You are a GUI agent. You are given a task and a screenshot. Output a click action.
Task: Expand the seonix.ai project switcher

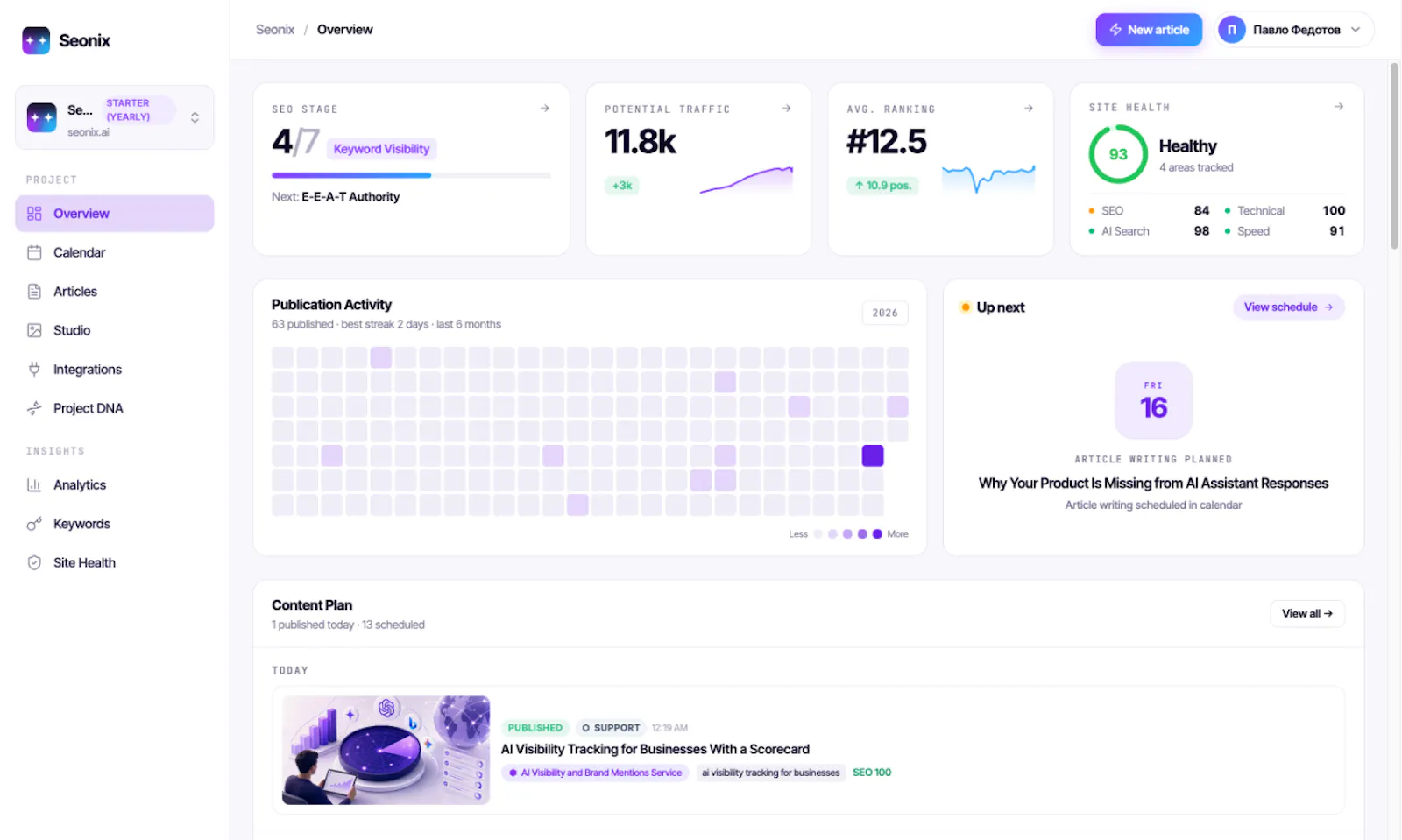pos(115,117)
